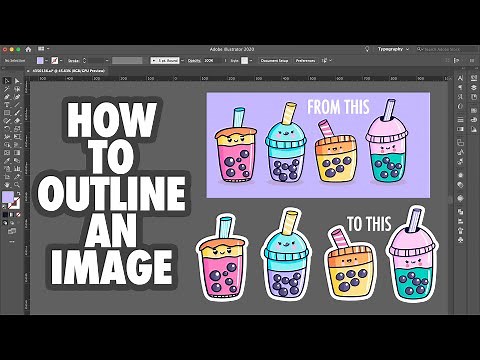
Task: Open the graphic Style dropdown arrow
Action: tap(251, 61)
